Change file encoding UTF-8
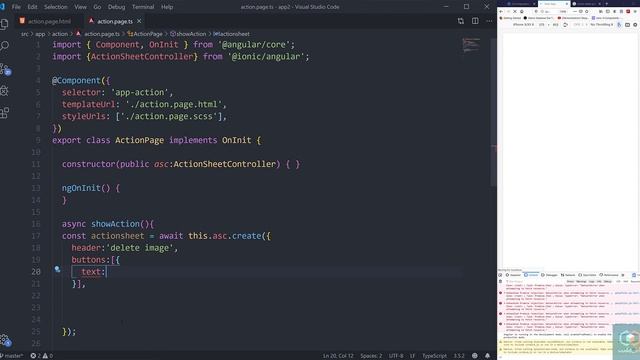The width and height of the screenshot is (640, 360). pos(396,356)
